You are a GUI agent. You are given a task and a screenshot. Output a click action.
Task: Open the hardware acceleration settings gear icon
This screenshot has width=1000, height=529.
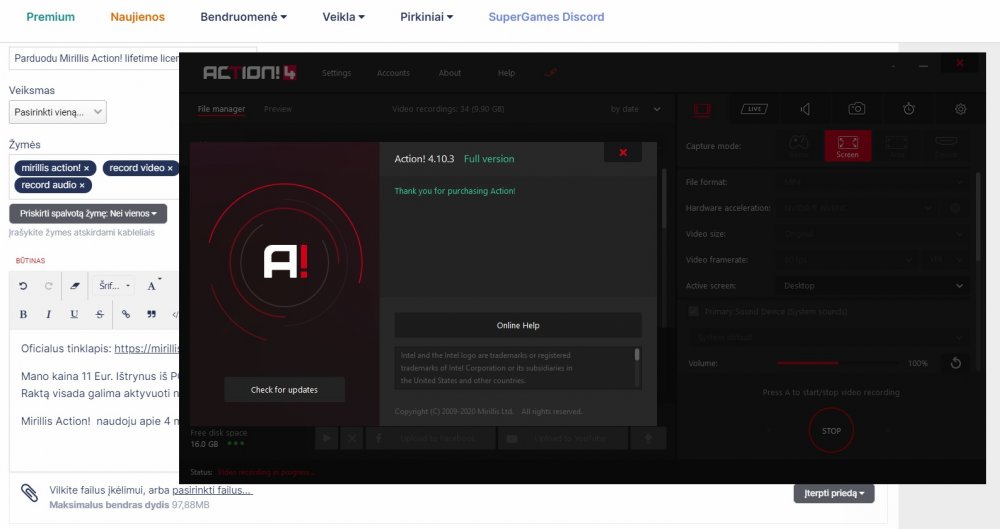pyautogui.click(x=955, y=208)
